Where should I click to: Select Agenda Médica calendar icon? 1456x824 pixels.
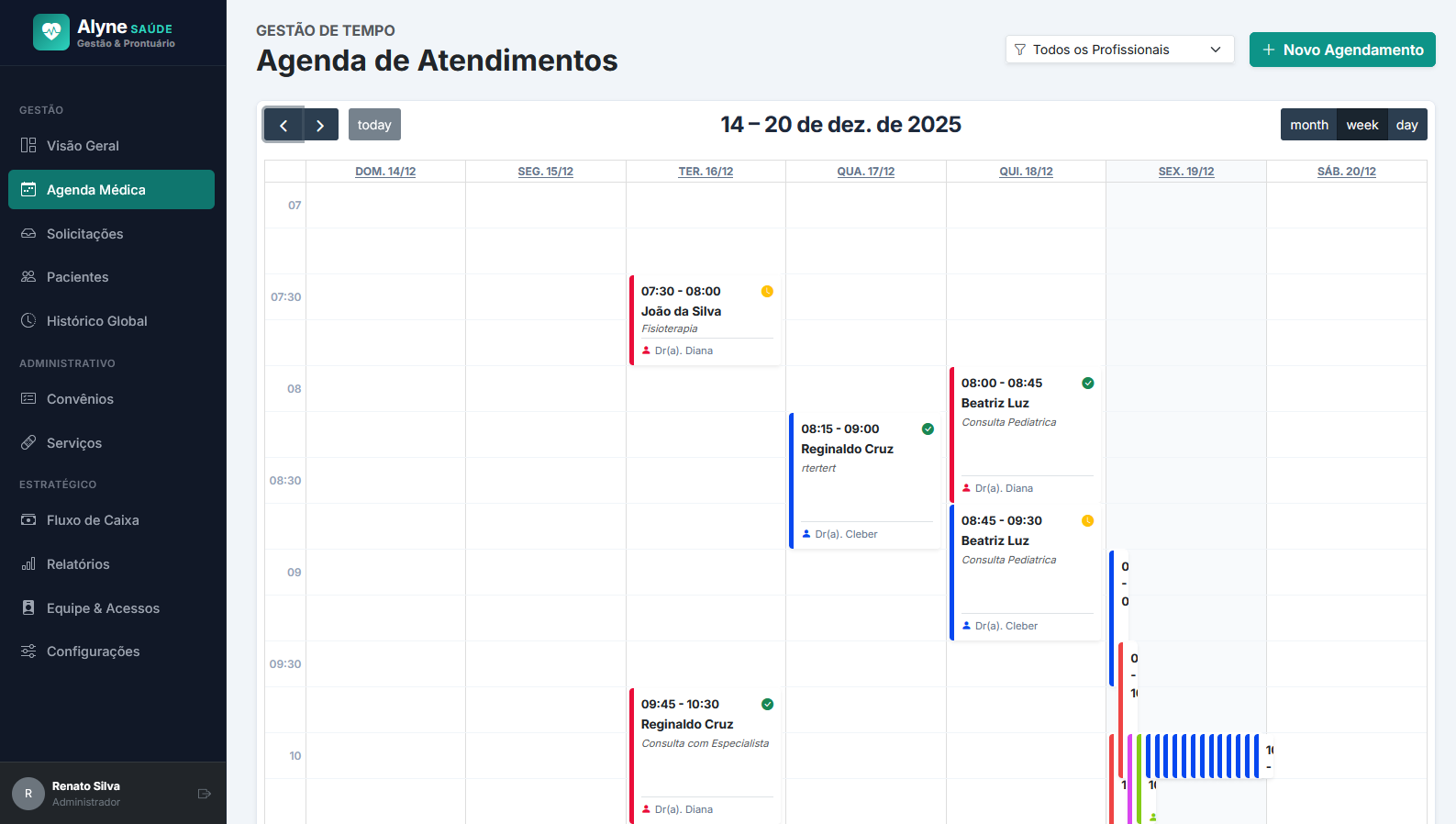(28, 189)
